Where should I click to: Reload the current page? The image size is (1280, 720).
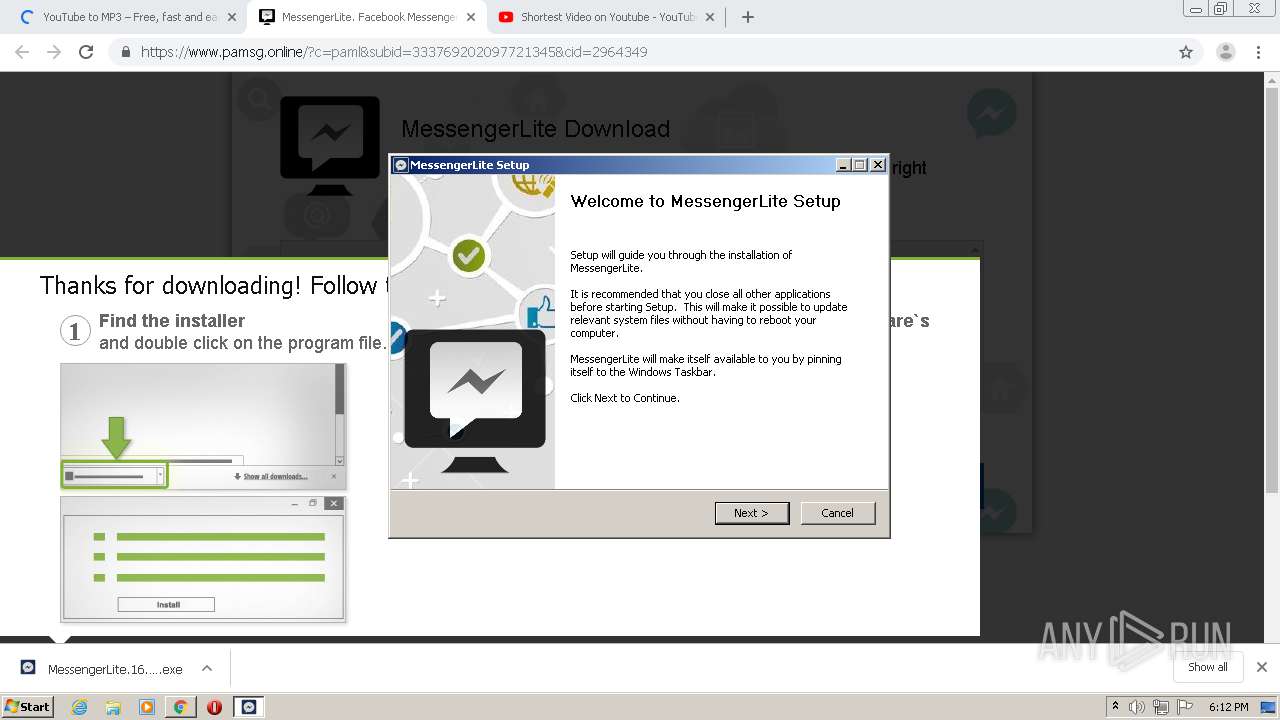[86, 52]
